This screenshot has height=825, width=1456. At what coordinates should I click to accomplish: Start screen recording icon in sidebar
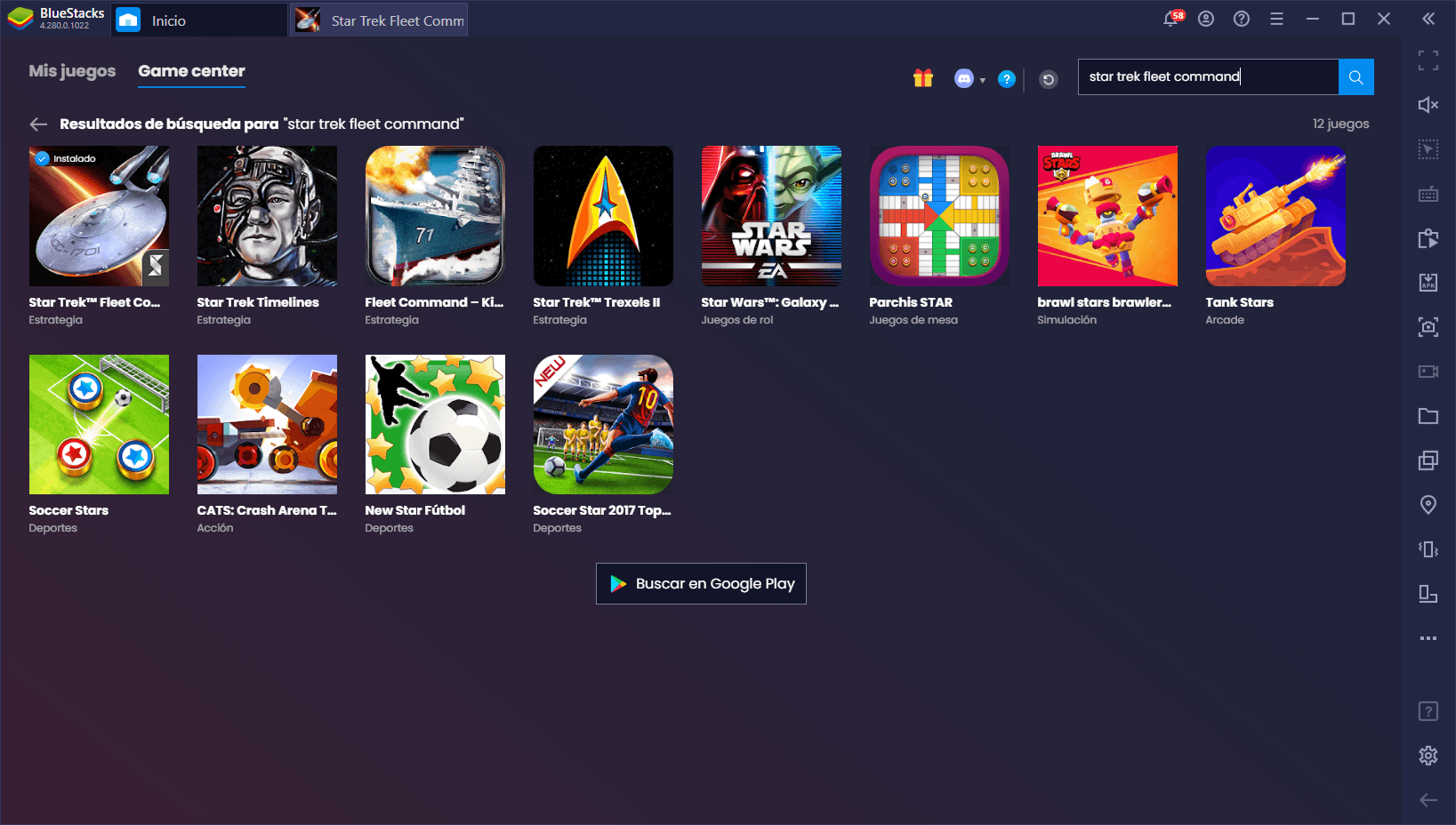click(x=1428, y=372)
